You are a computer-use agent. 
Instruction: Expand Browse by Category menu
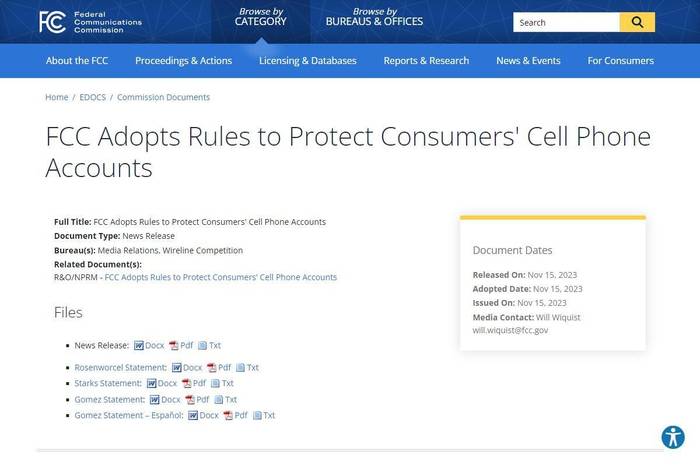click(261, 17)
